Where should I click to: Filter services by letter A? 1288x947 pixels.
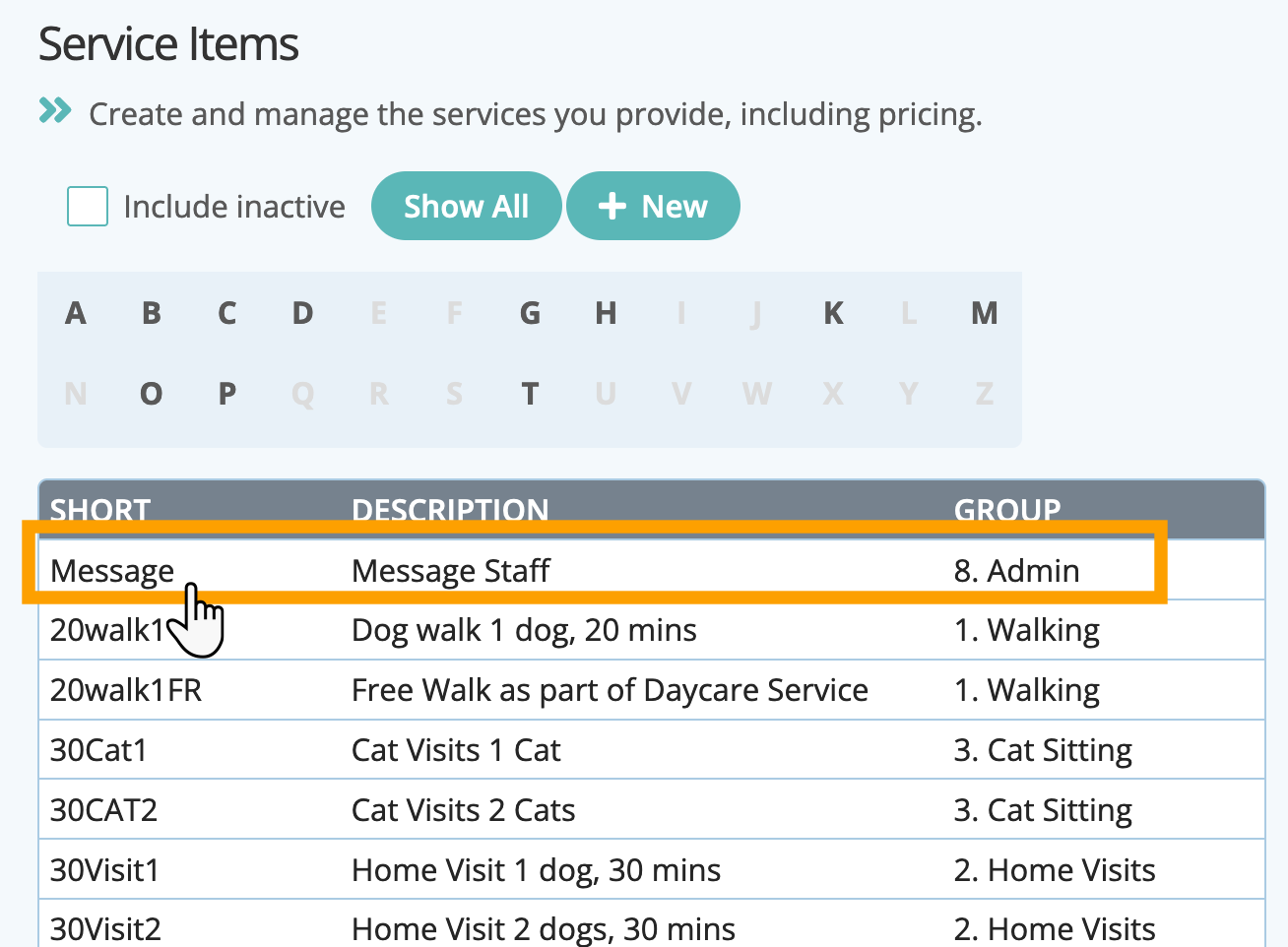tap(76, 313)
